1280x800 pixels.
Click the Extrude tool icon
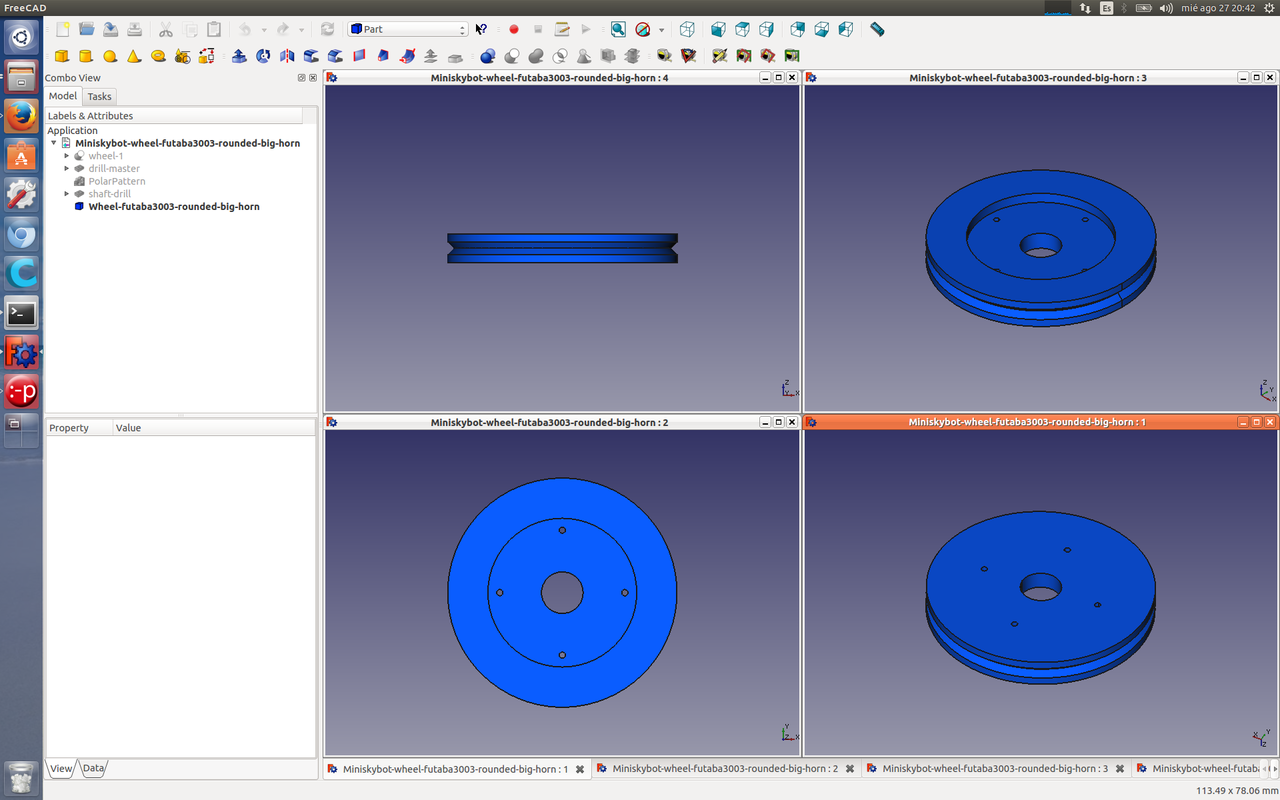click(239, 56)
